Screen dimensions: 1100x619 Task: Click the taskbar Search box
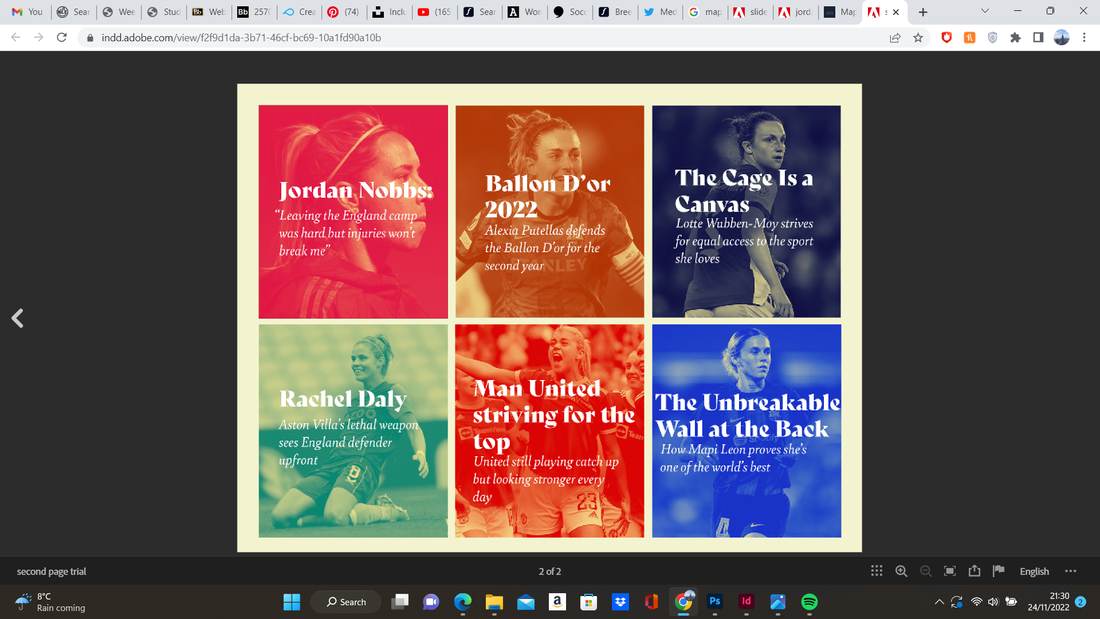pyautogui.click(x=346, y=601)
